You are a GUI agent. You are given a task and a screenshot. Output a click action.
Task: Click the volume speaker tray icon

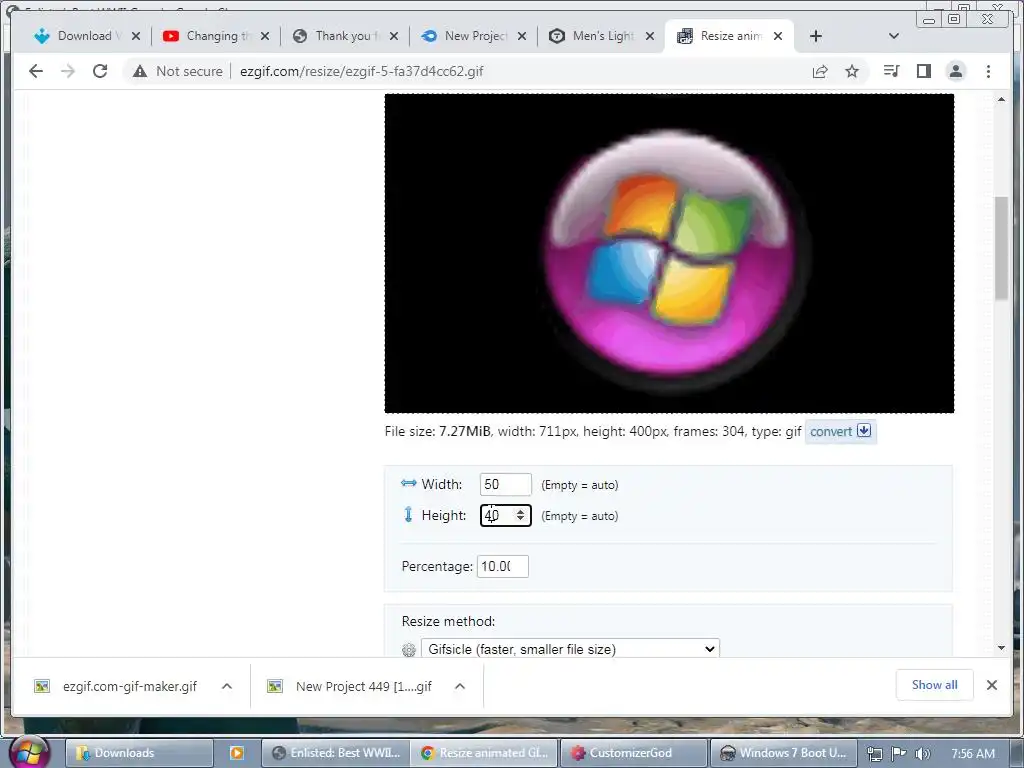coord(923,754)
